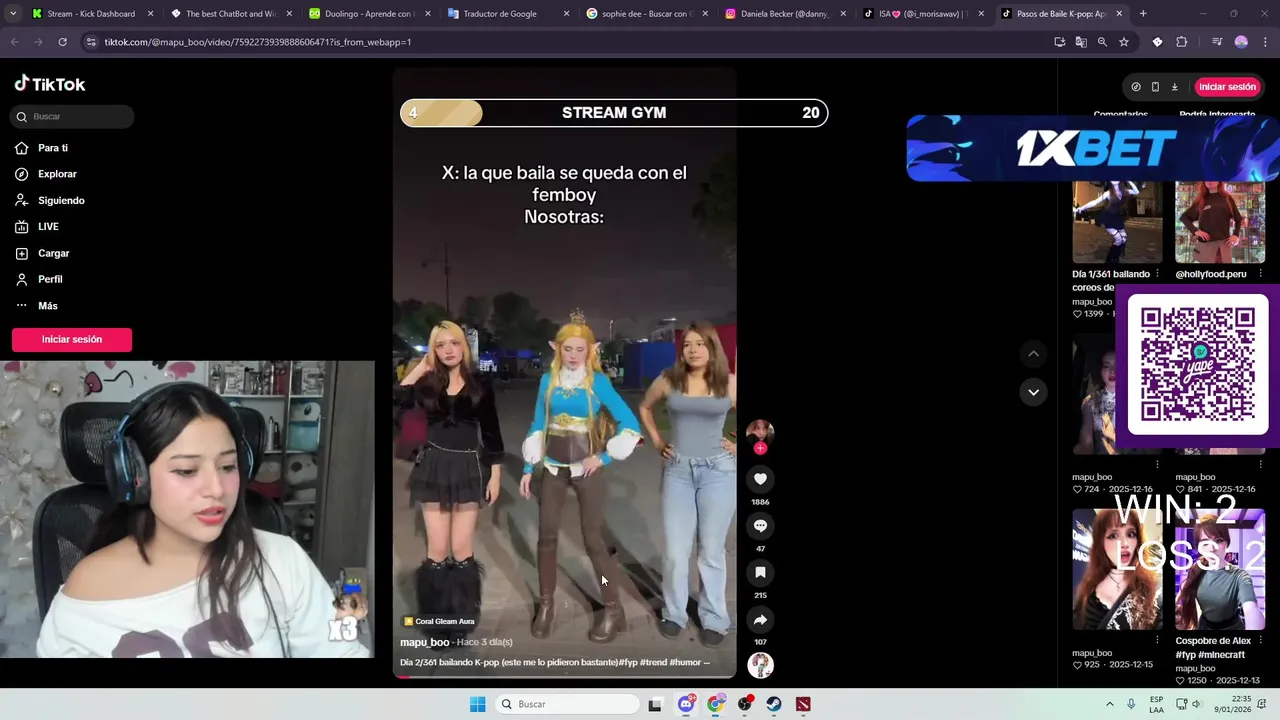This screenshot has height=720, width=1280.
Task: Open spinning music disc icon
Action: pos(760,665)
